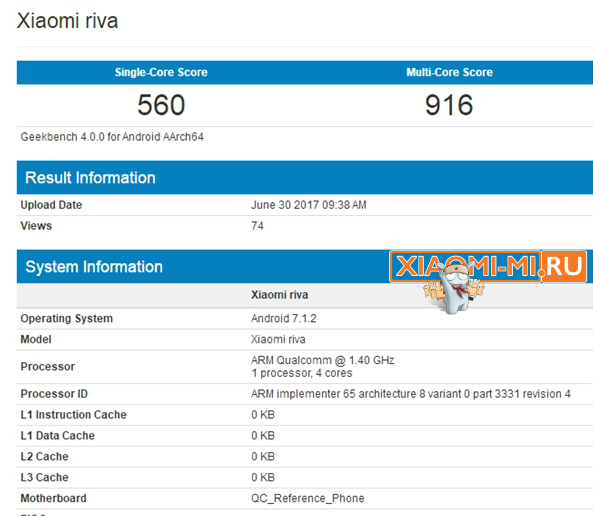Viewport: 593px width, 516px height.
Task: Click the multi-core score value 916
Action: [449, 105]
